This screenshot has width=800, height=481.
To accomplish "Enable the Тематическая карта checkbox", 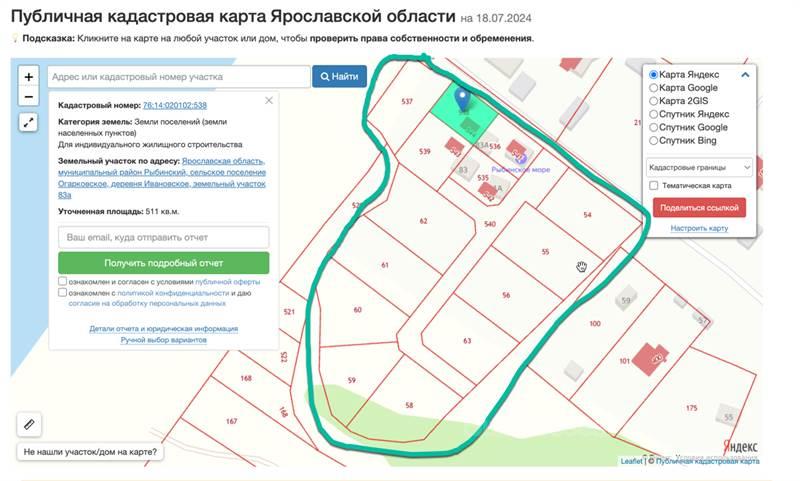I will pos(654,186).
